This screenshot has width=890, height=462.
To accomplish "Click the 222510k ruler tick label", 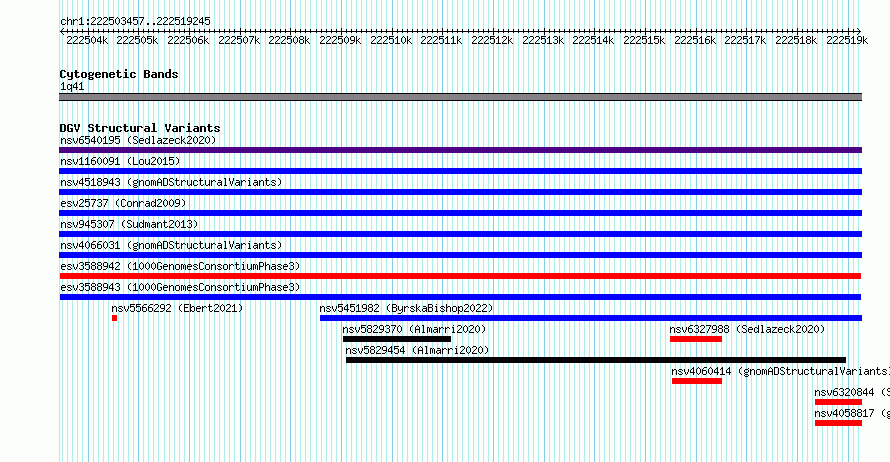I will 391,40.
